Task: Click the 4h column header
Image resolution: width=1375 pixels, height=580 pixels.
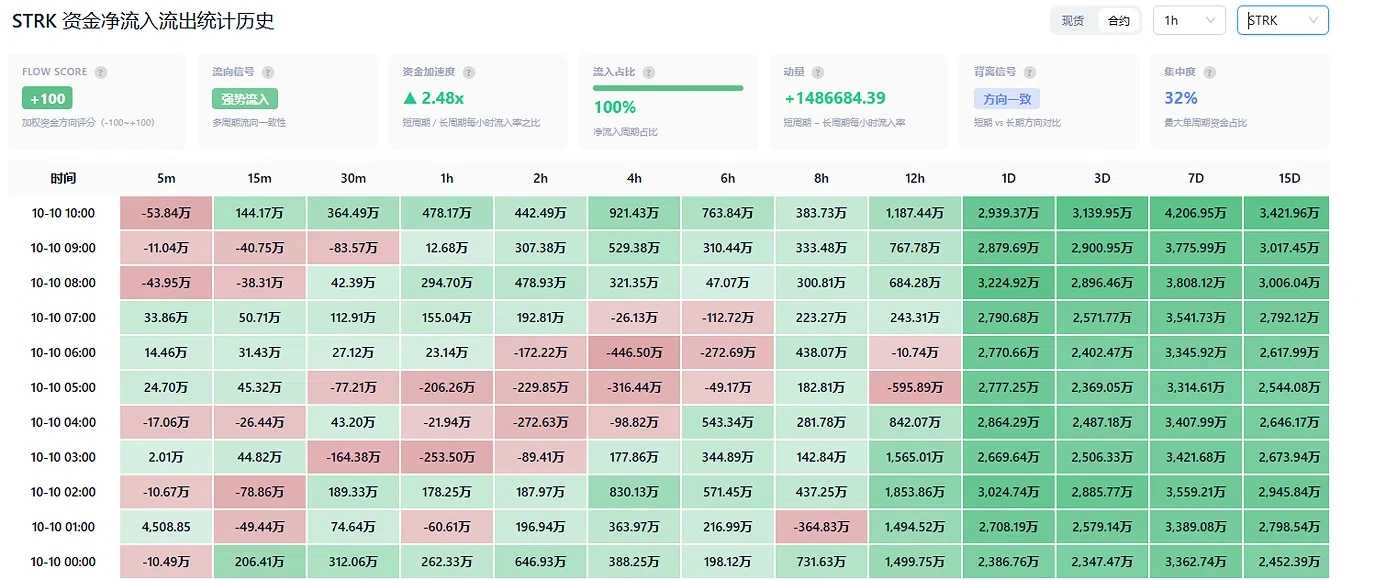Action: [x=634, y=179]
